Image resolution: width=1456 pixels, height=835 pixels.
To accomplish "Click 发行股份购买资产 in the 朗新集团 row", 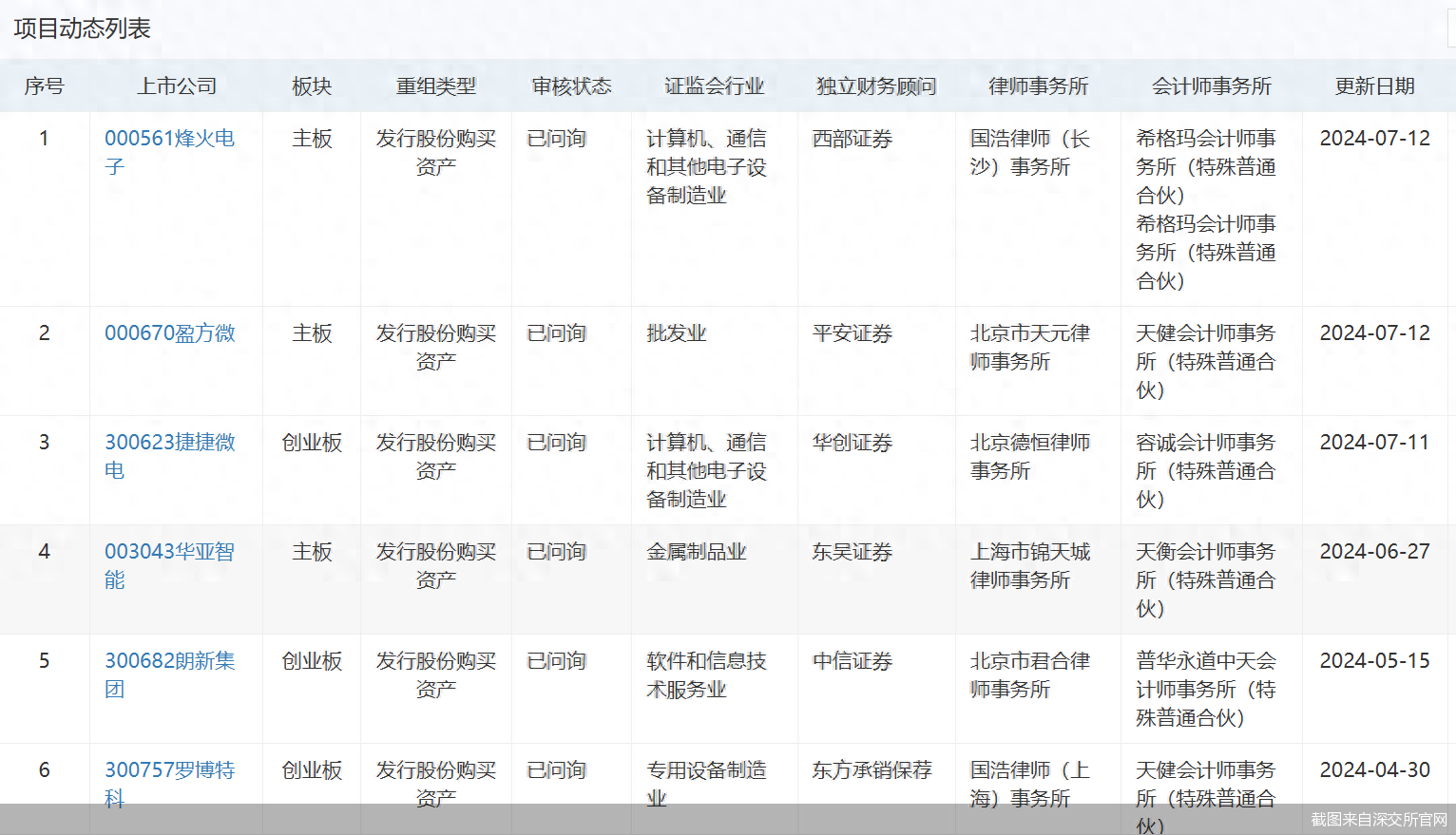I will pos(436,674).
